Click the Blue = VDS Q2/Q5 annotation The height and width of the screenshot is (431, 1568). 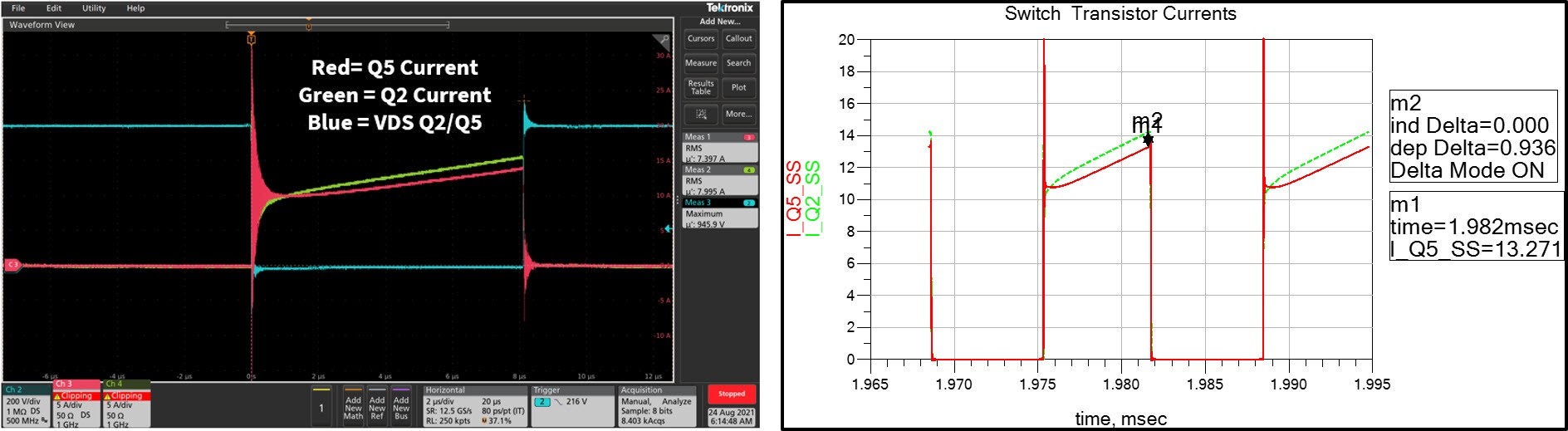pyautogui.click(x=394, y=122)
